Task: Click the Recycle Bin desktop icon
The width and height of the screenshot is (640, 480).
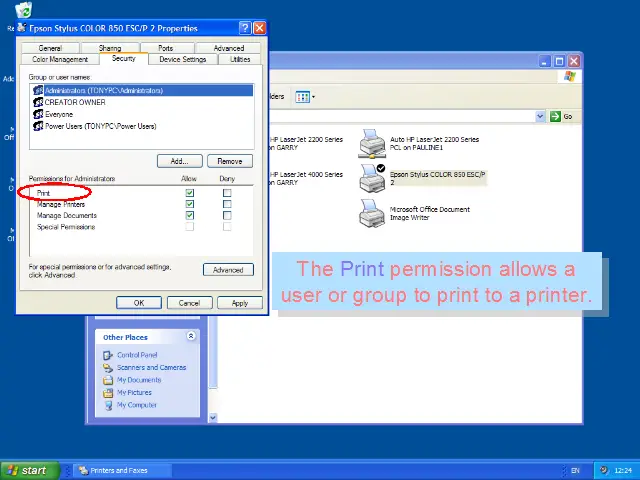Action: (x=24, y=10)
